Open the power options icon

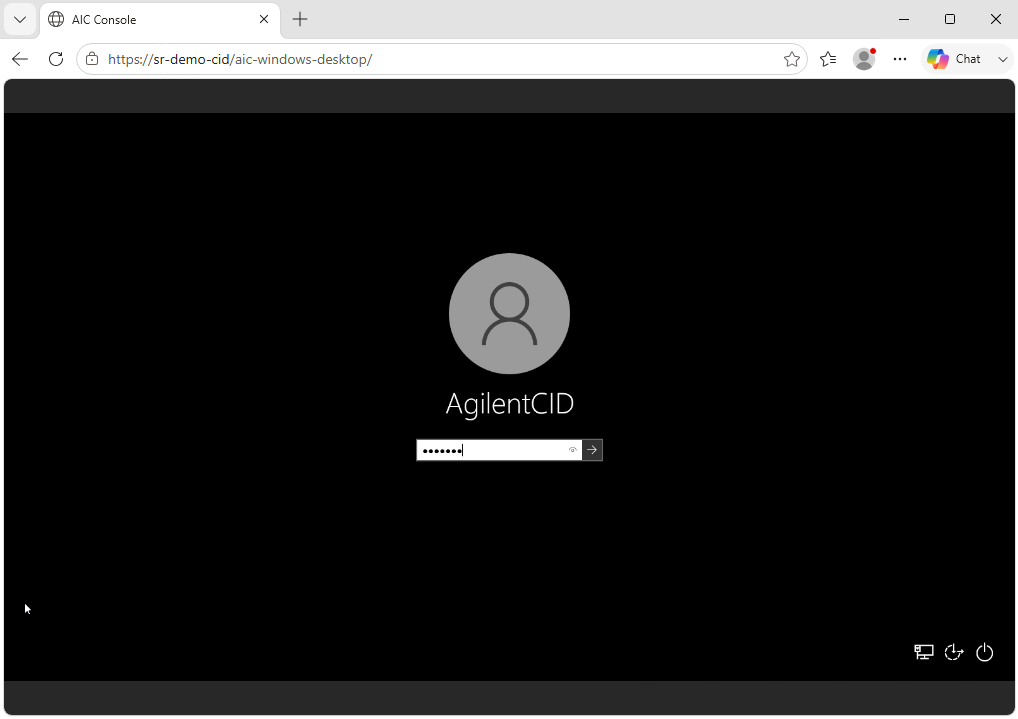[984, 651]
